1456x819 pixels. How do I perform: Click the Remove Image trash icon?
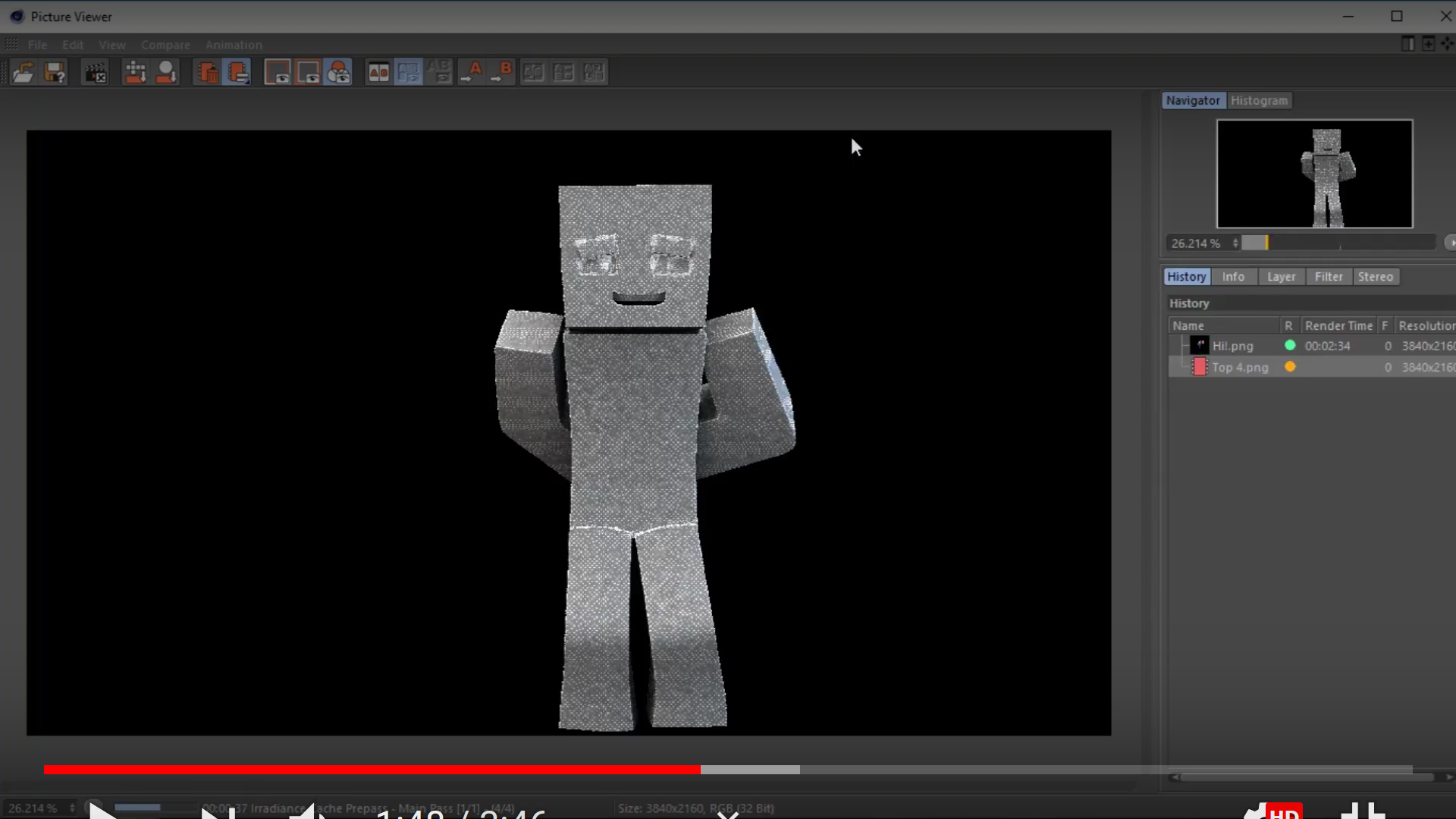click(207, 72)
